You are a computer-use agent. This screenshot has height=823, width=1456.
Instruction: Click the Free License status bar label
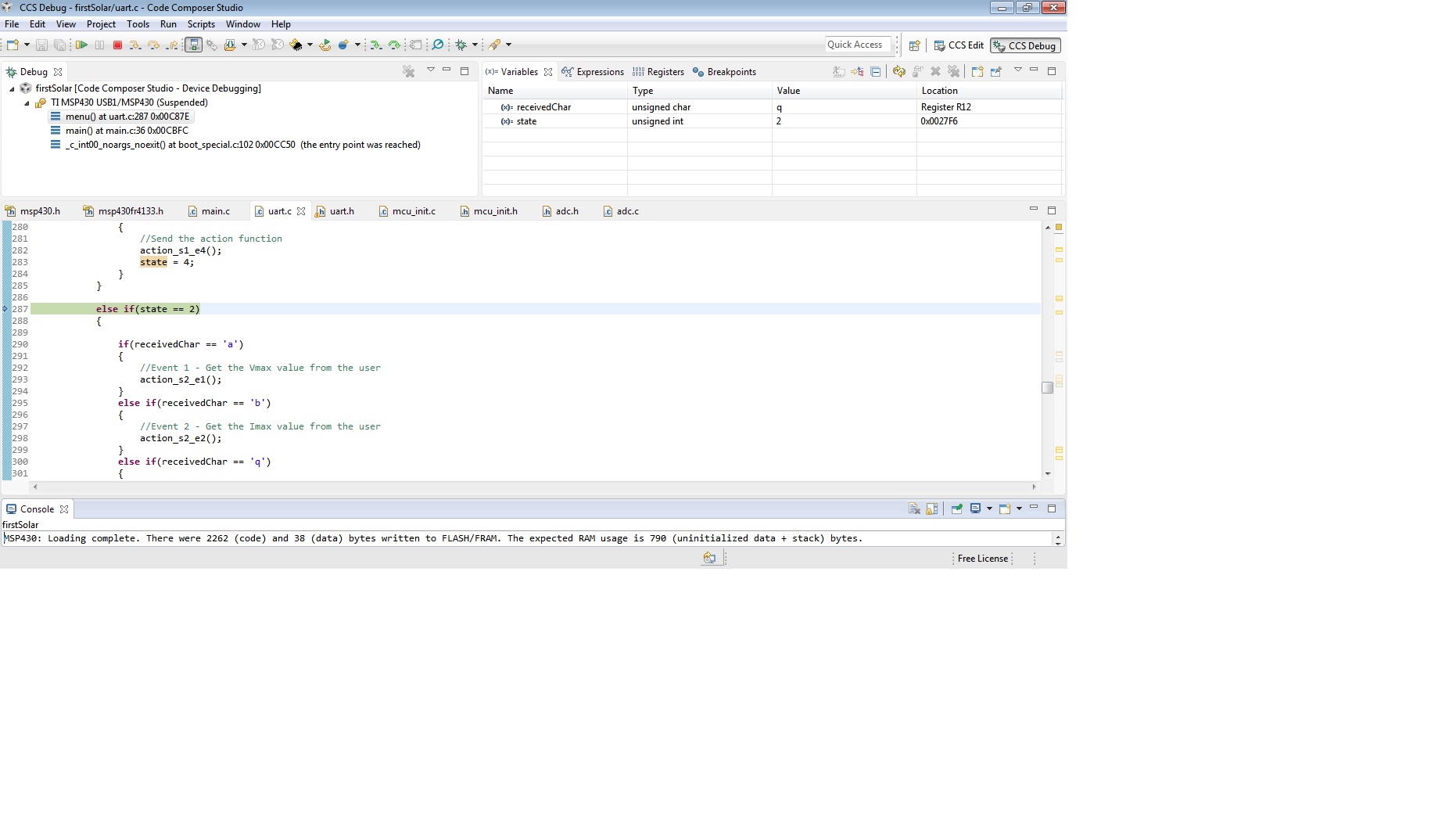coord(983,559)
